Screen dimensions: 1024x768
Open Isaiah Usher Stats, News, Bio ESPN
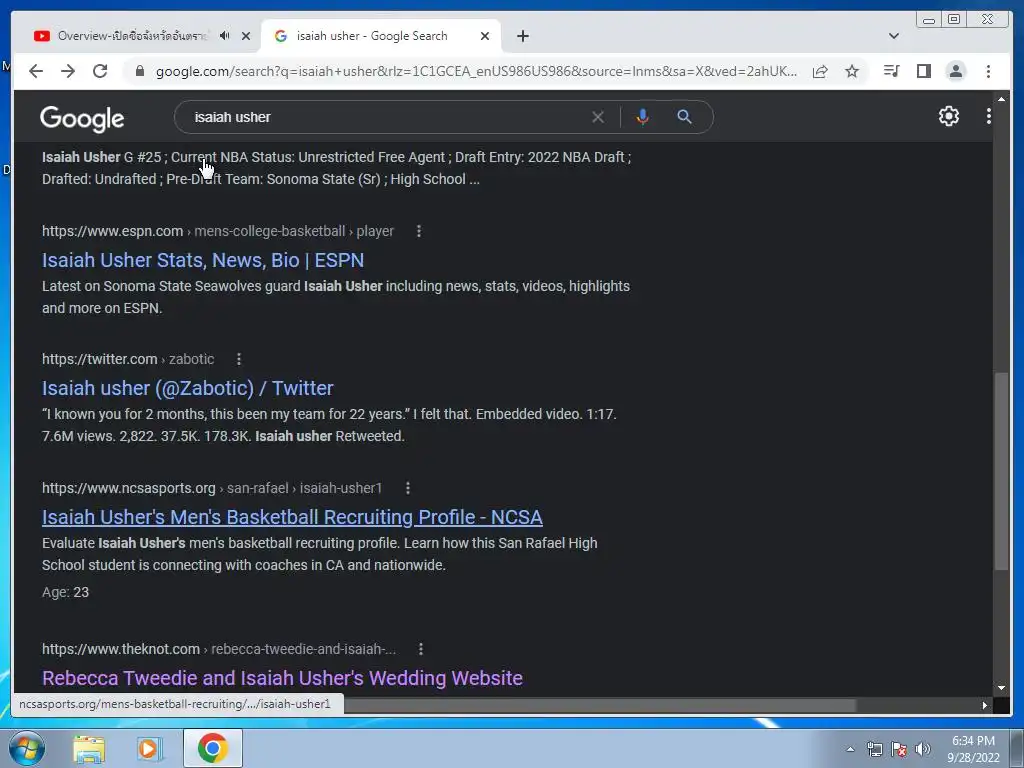click(203, 260)
